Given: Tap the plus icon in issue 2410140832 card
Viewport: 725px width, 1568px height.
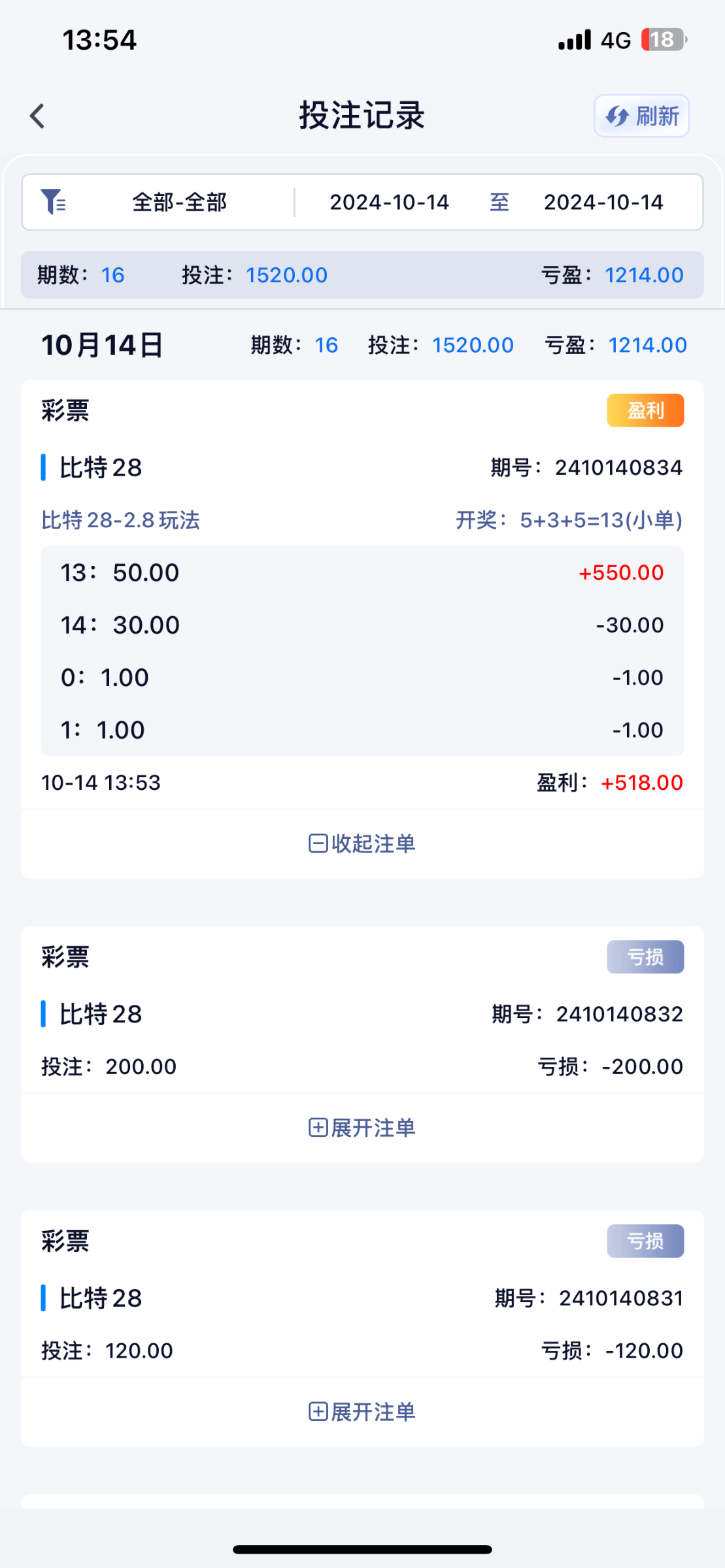Looking at the screenshot, I should coord(318,1128).
